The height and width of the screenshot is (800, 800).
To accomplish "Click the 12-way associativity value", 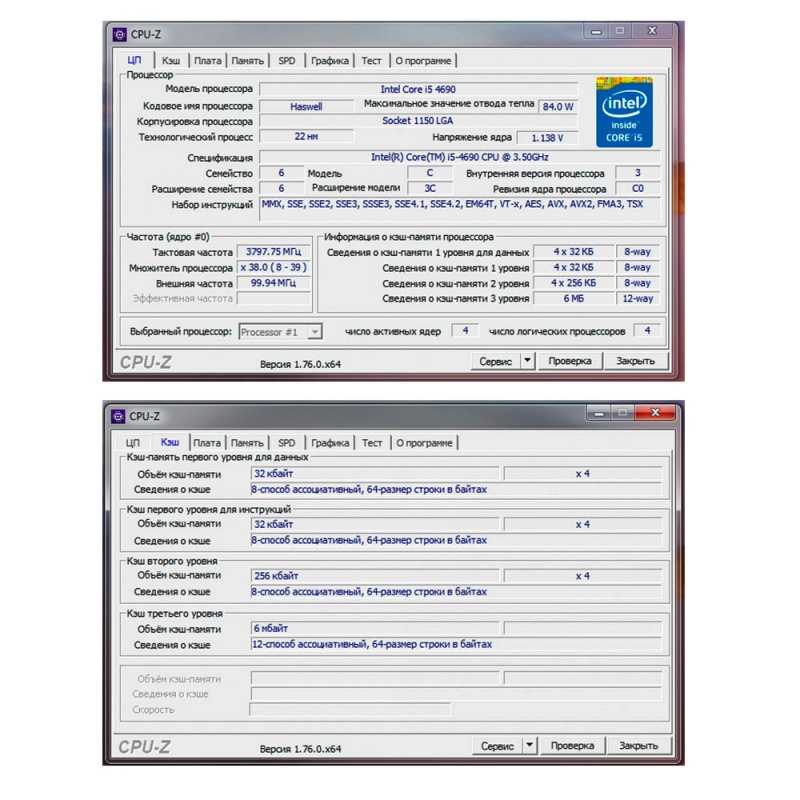I will point(638,298).
